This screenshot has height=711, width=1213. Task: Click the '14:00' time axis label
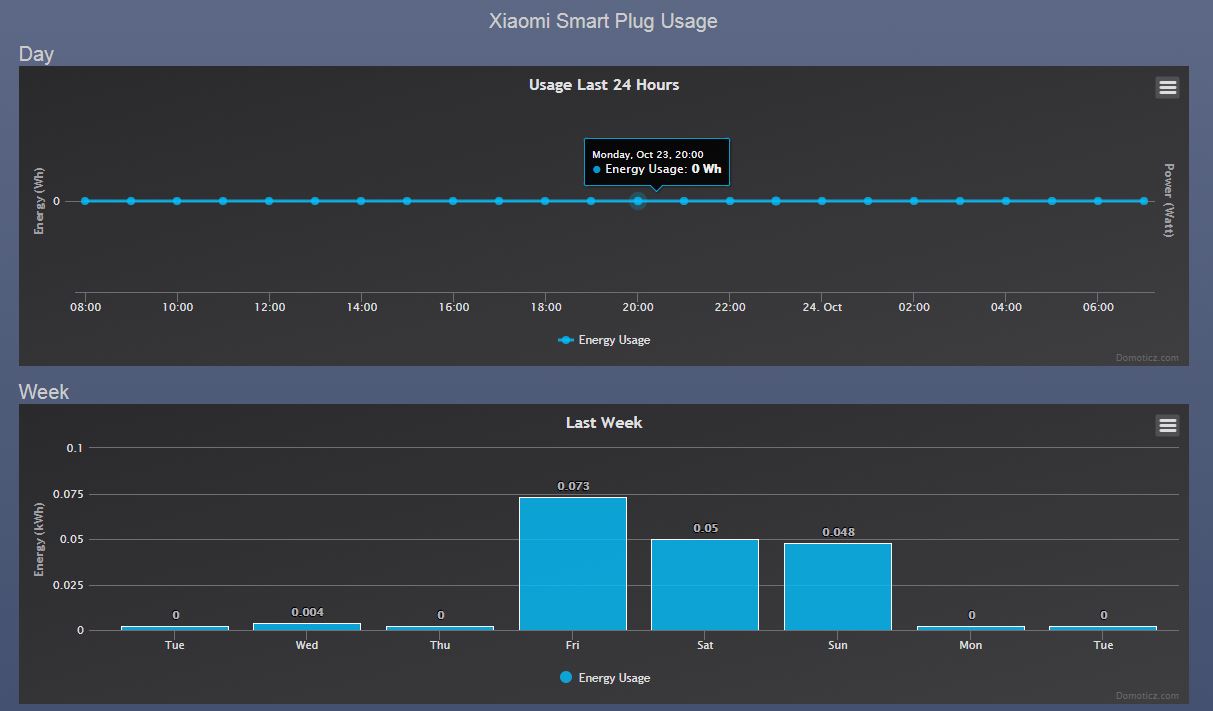click(x=361, y=307)
